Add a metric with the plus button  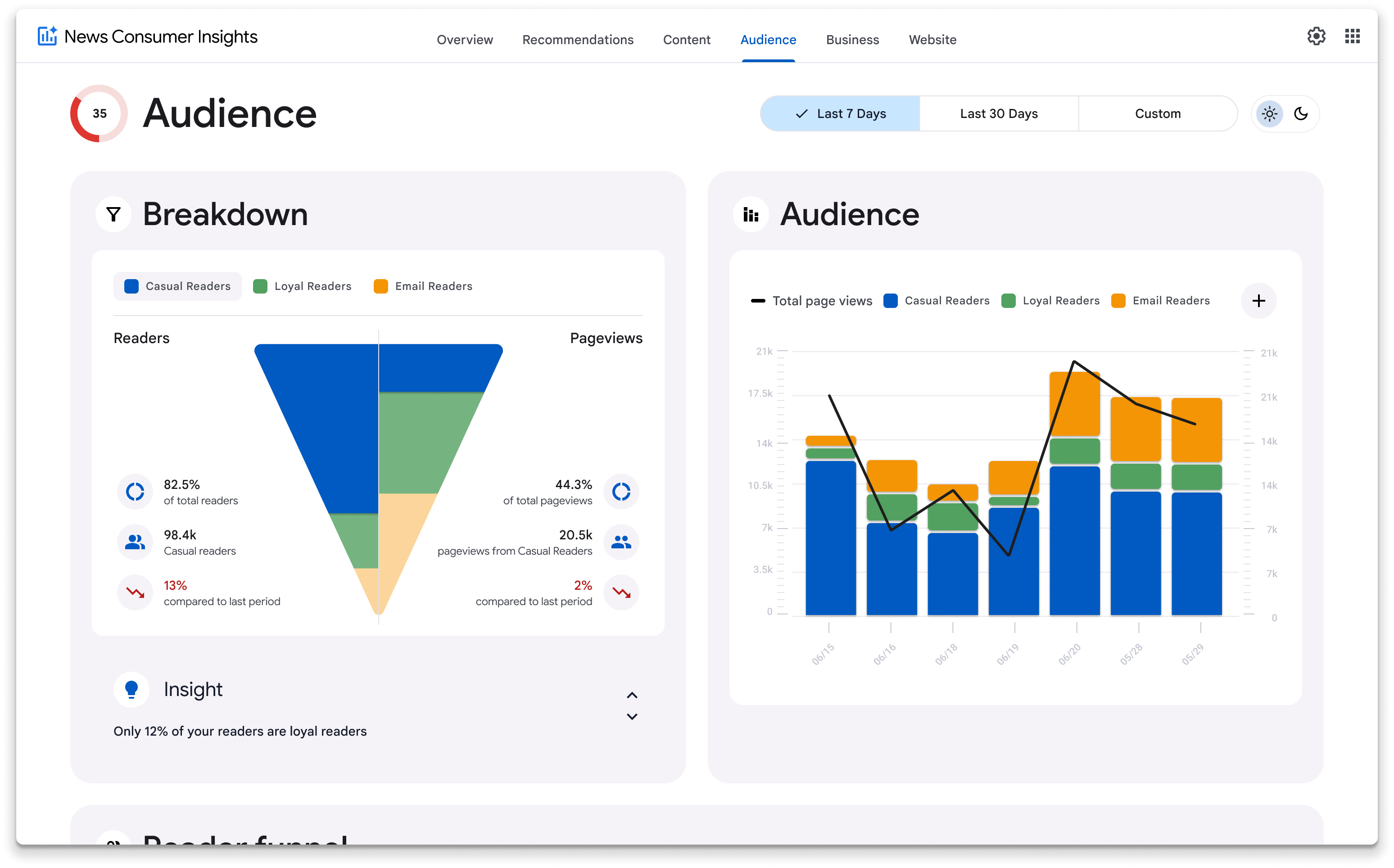click(x=1258, y=300)
